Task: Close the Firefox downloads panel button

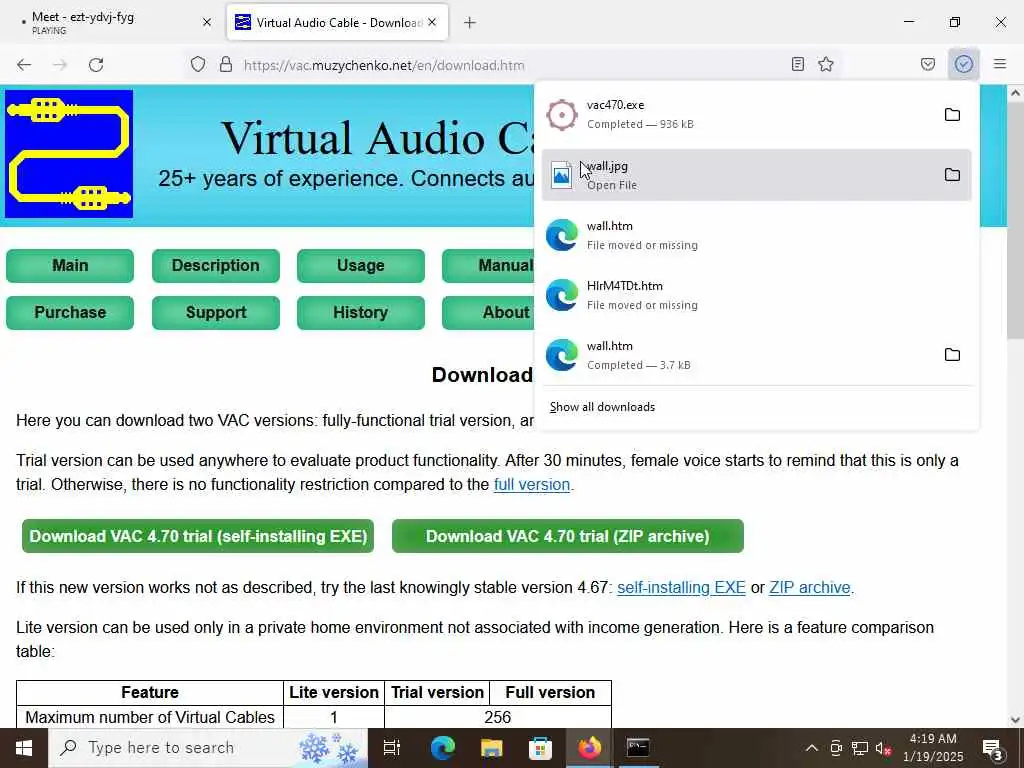Action: 964,64
